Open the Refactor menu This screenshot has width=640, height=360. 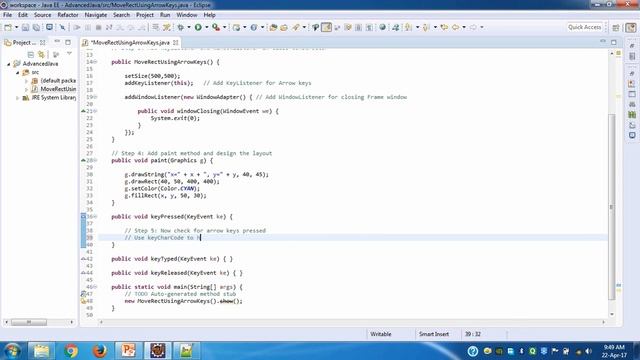click(68, 15)
